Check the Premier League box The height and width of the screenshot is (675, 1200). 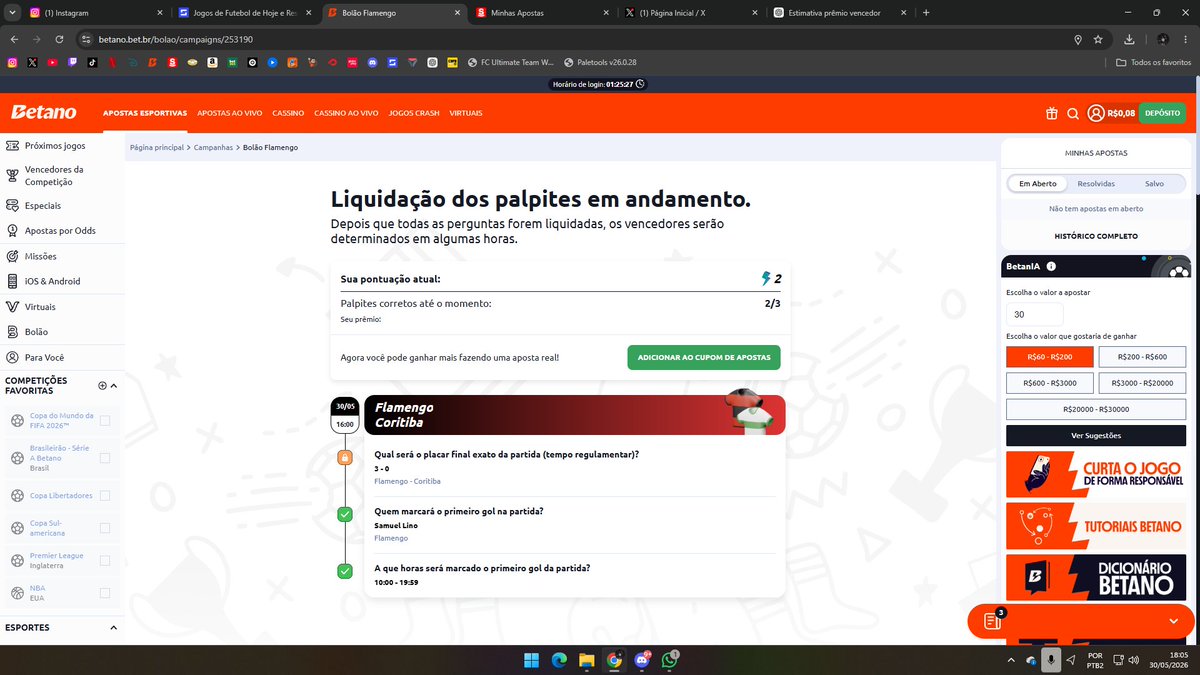point(105,561)
